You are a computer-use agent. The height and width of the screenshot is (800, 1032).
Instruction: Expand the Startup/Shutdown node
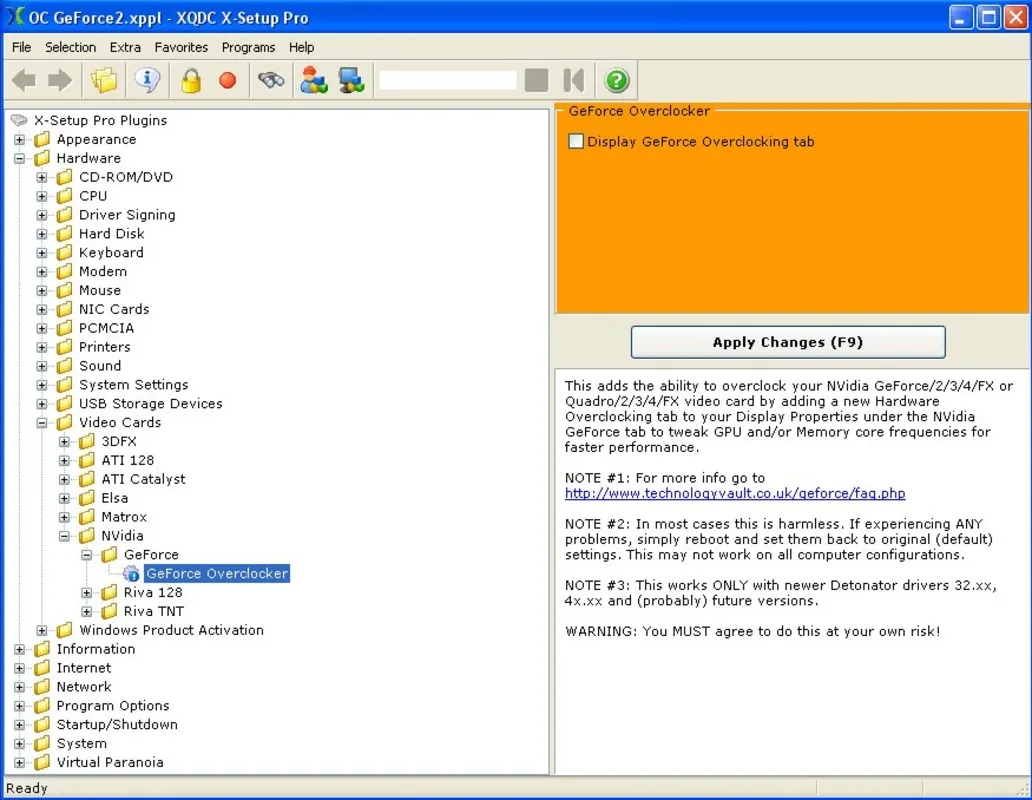pos(20,725)
